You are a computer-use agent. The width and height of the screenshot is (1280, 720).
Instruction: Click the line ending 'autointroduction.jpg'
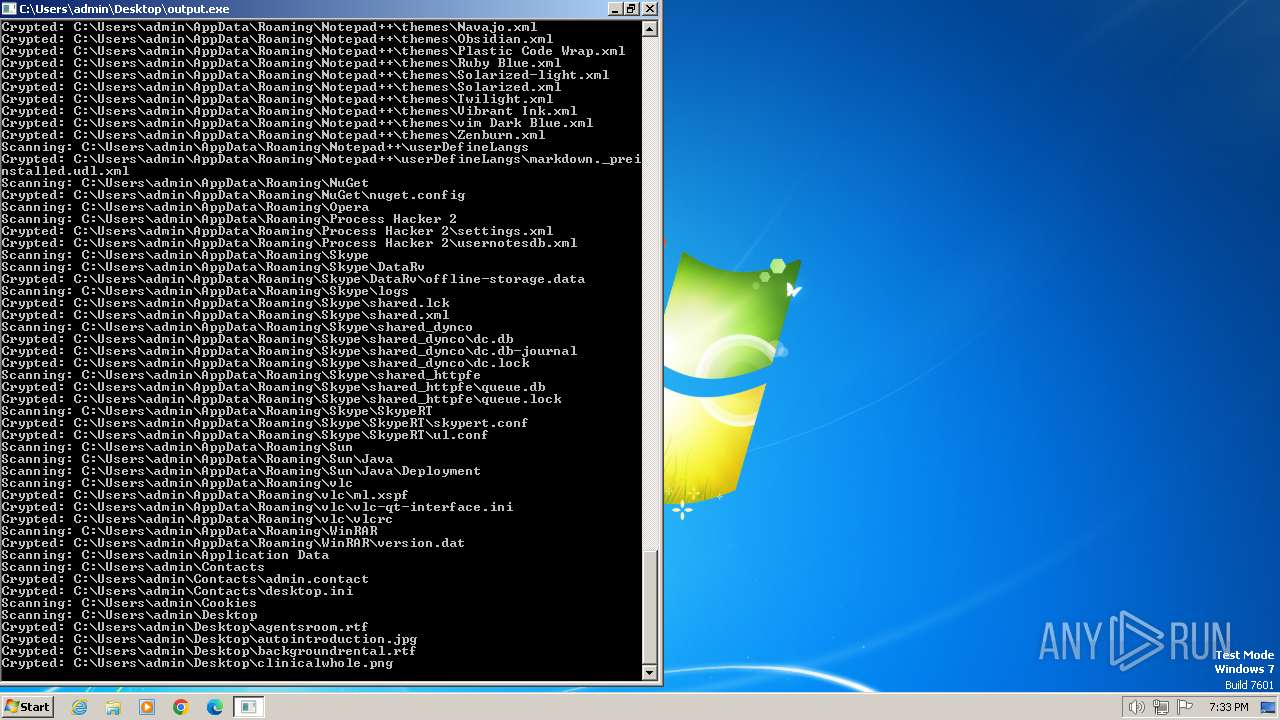[209, 639]
